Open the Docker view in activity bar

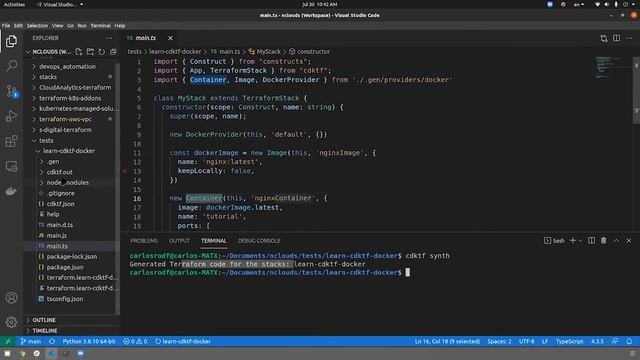(11, 191)
